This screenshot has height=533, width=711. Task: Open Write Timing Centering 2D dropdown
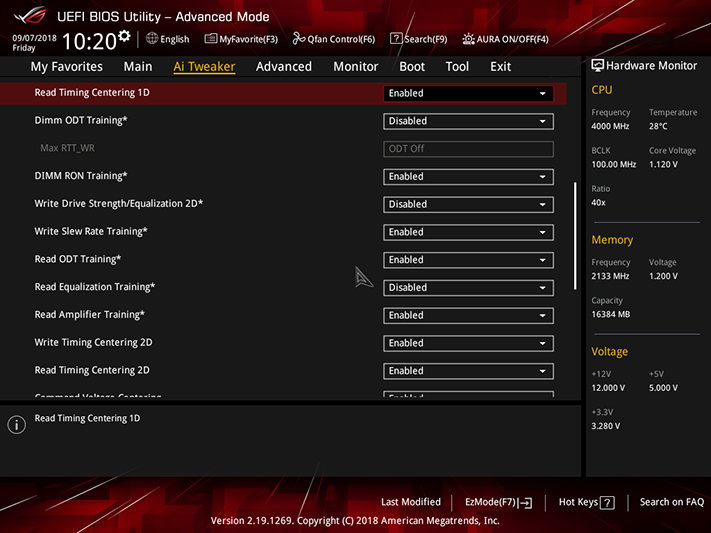click(x=468, y=343)
